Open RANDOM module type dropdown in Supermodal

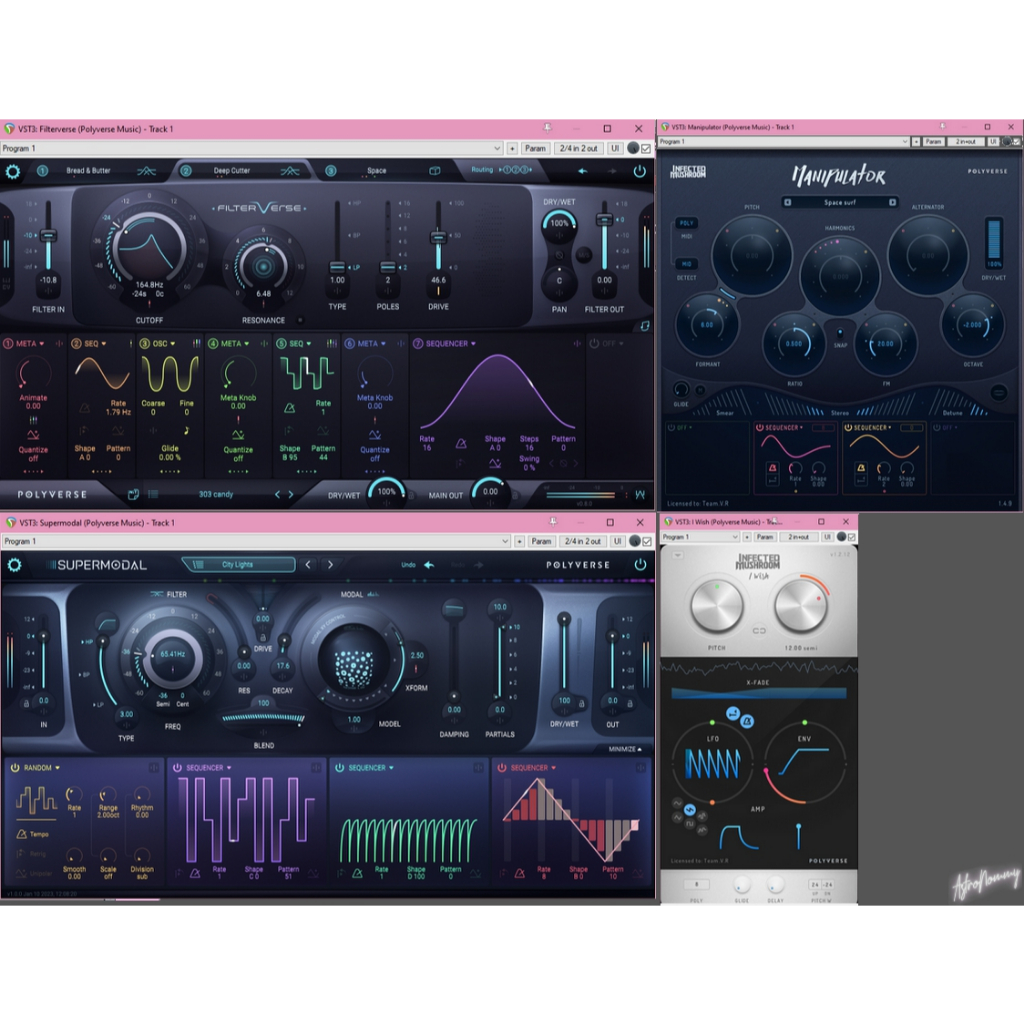tap(42, 768)
